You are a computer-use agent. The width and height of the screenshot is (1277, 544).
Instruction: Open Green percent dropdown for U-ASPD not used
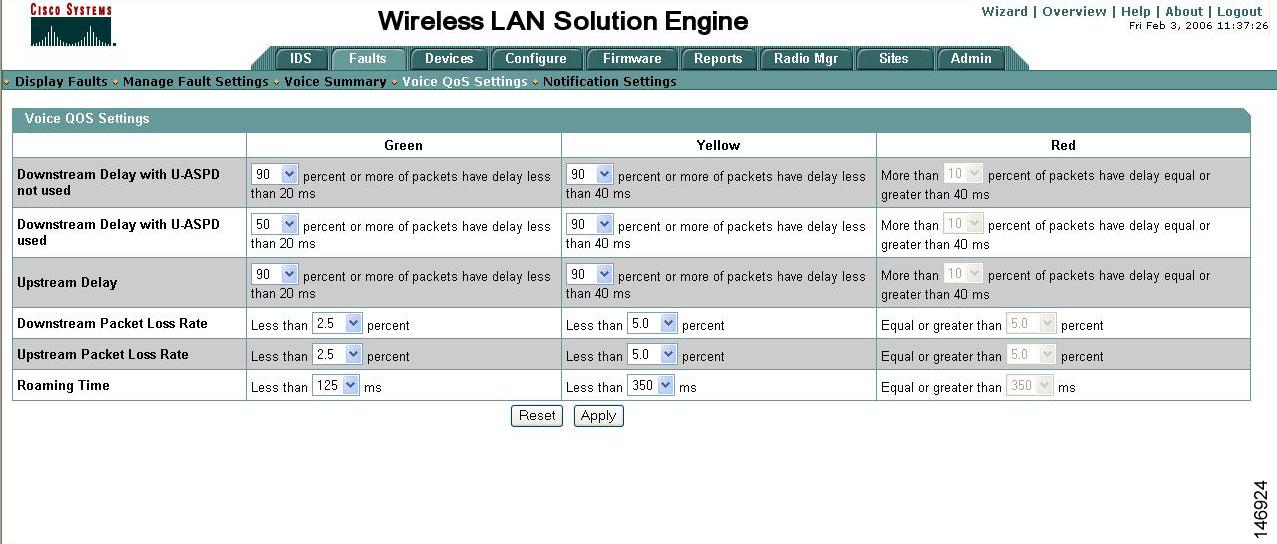point(275,174)
